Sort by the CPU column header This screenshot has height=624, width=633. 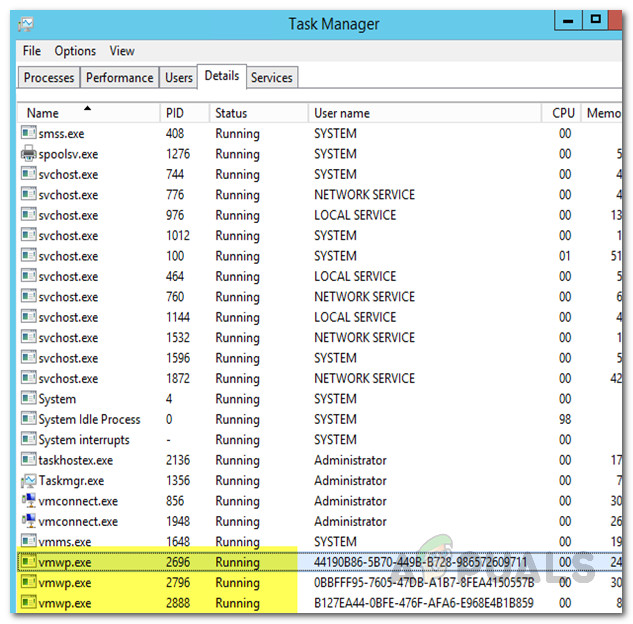click(561, 113)
